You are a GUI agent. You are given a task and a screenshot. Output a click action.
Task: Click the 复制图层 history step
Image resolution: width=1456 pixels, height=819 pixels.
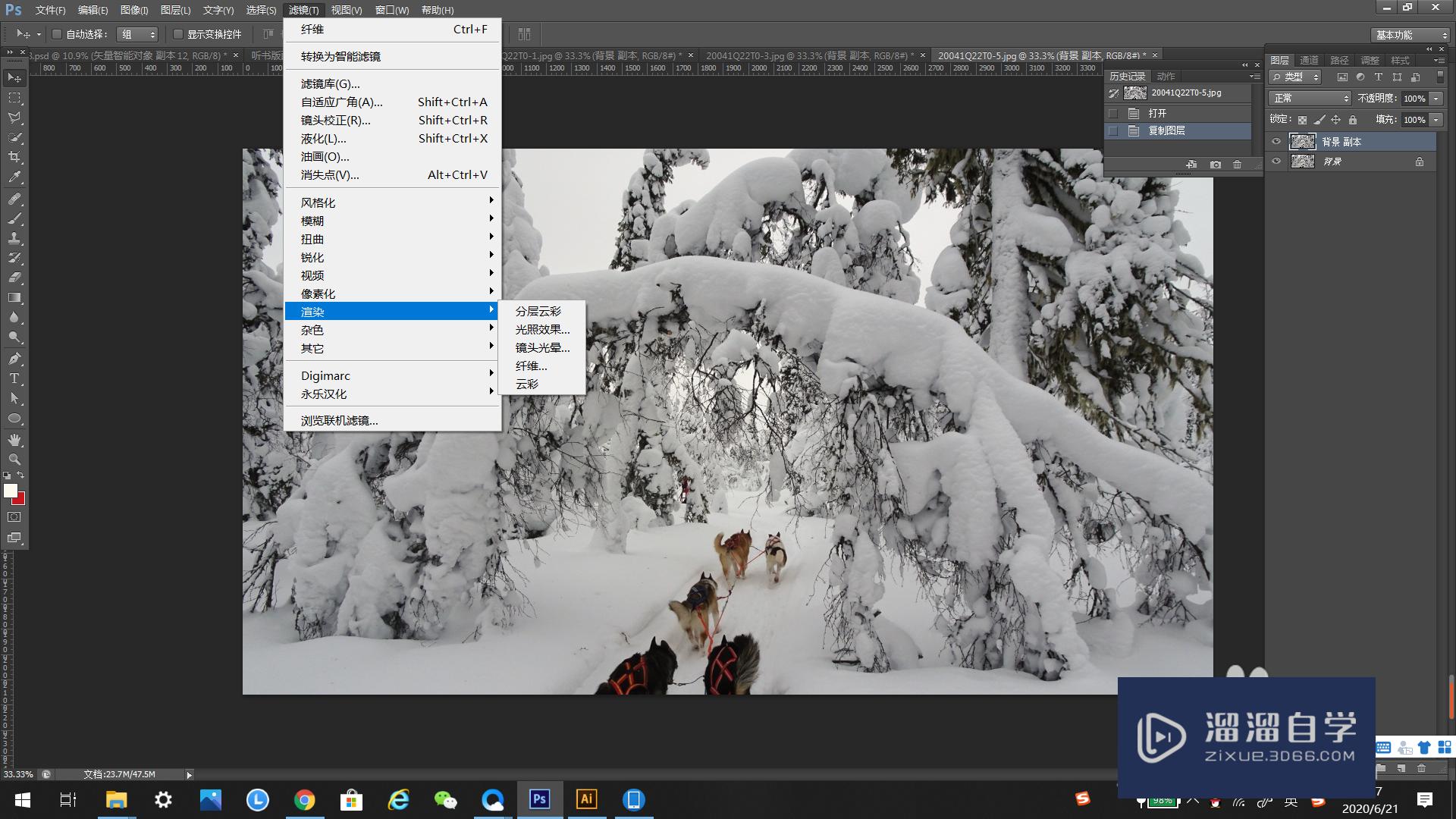(x=1166, y=131)
